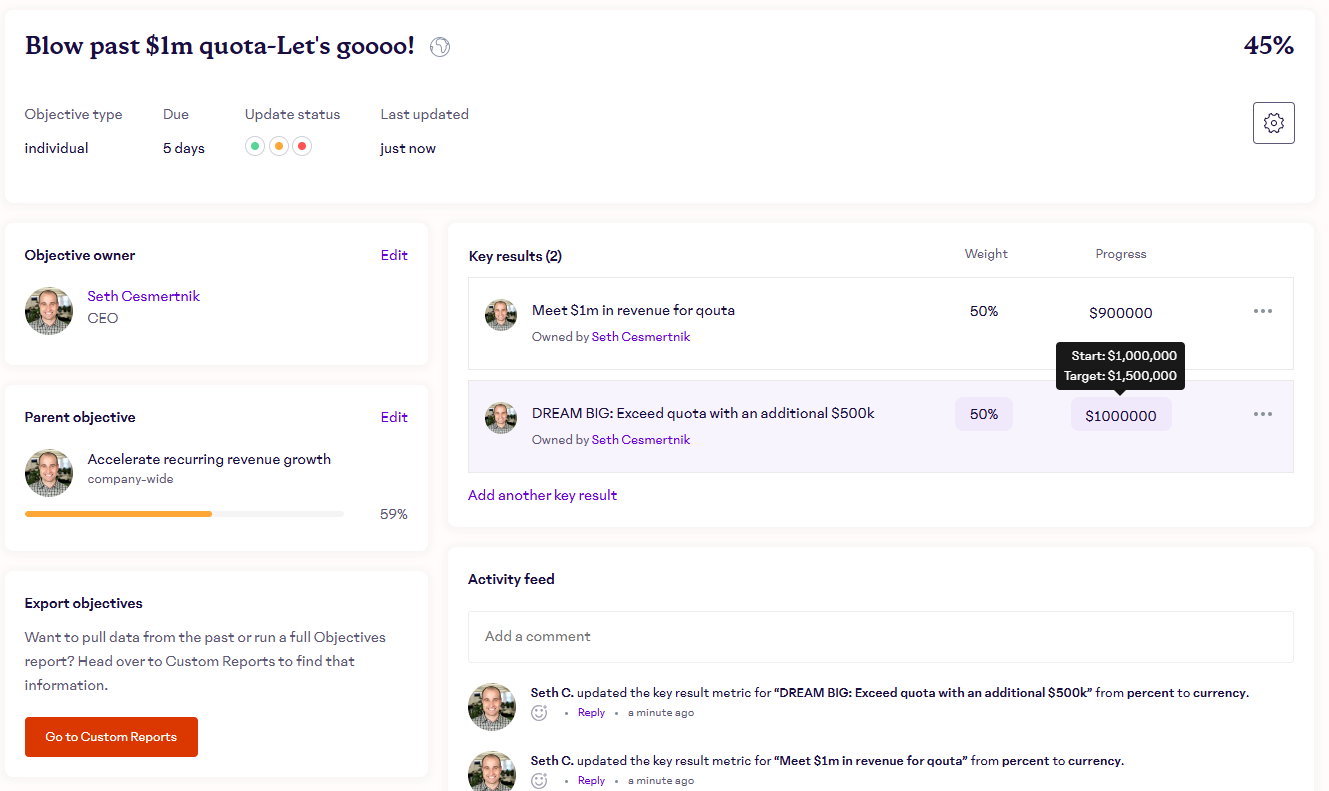Click Go to Custom Reports button
The width and height of the screenshot is (1329, 791).
(x=111, y=737)
